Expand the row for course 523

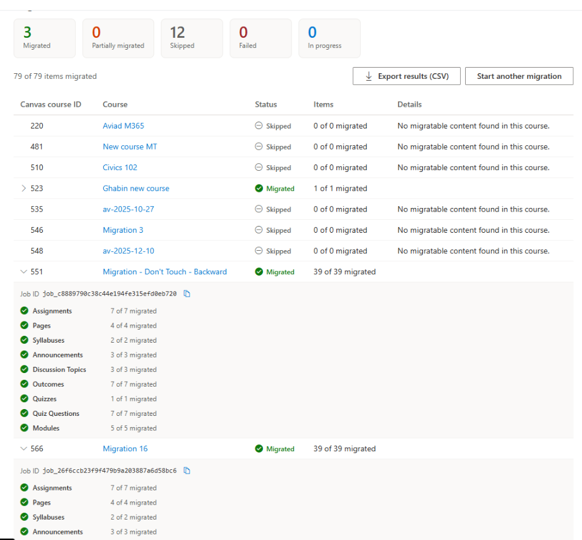click(23, 188)
